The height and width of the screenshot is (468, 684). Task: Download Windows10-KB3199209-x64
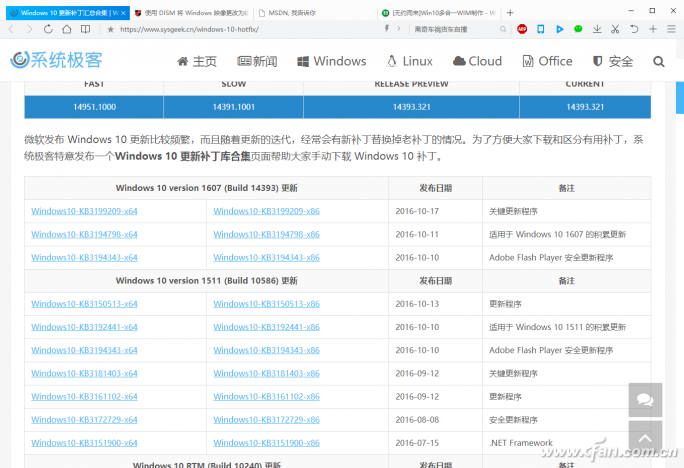(x=84, y=211)
